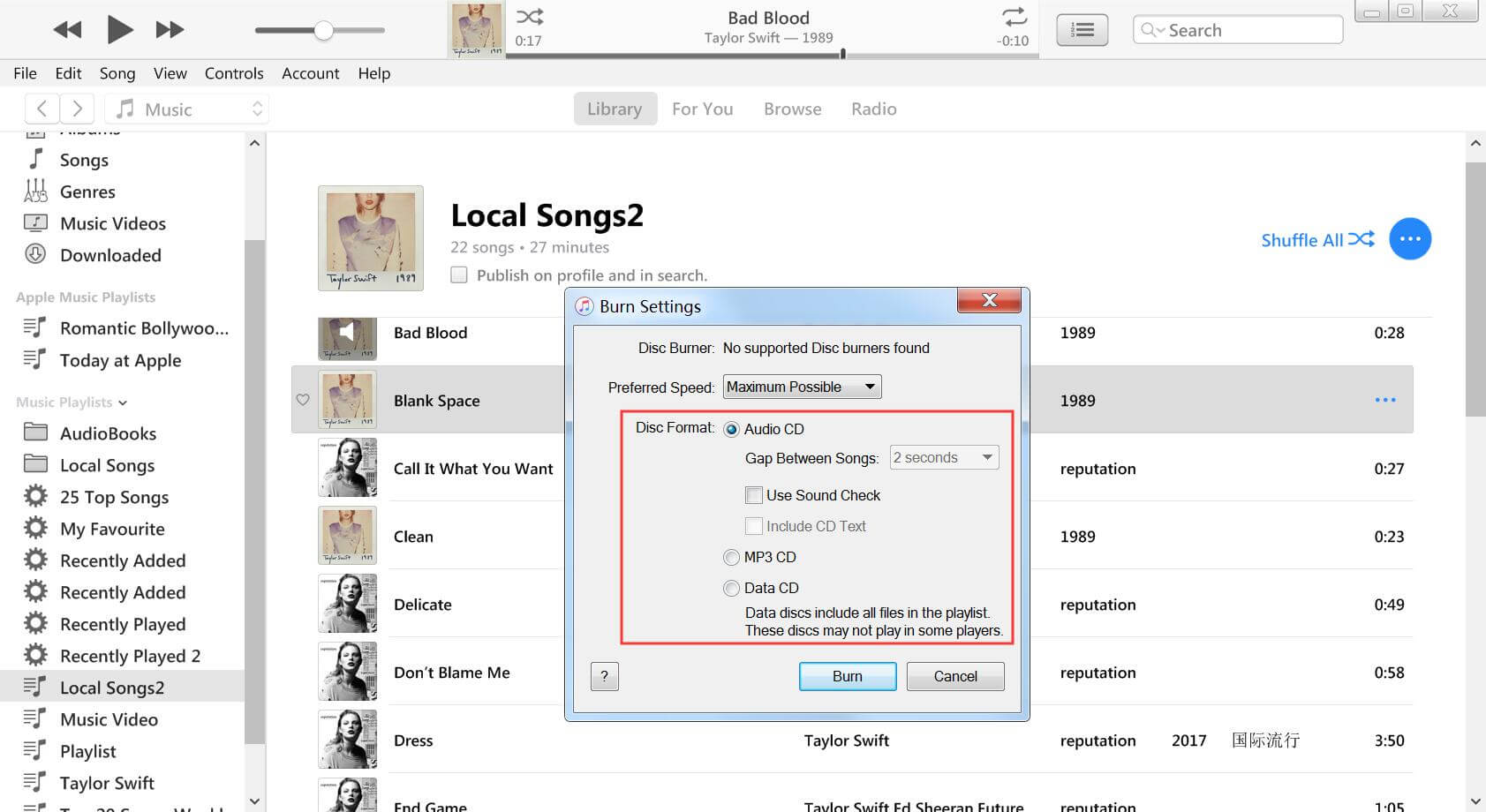Click the Cancel button in Burn Settings
The width and height of the screenshot is (1486, 812).
click(955, 676)
